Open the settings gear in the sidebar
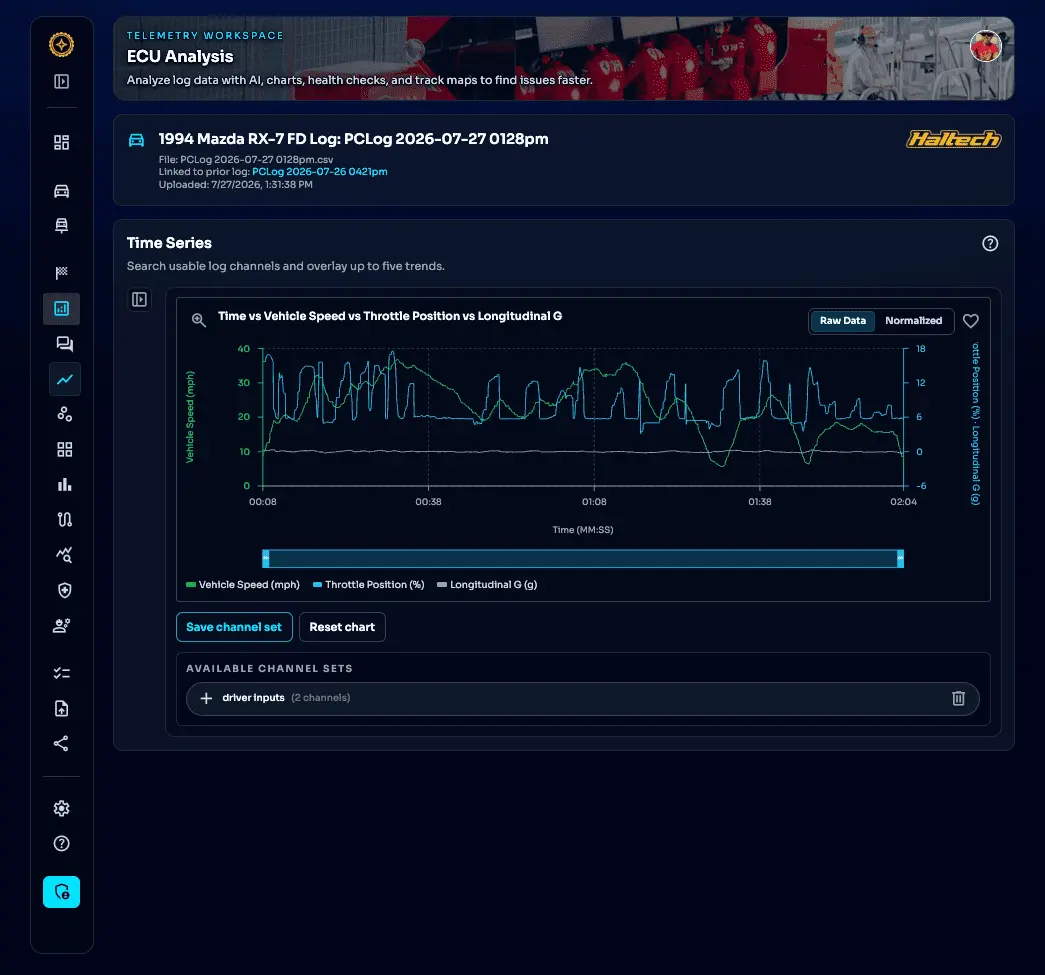 (61, 808)
